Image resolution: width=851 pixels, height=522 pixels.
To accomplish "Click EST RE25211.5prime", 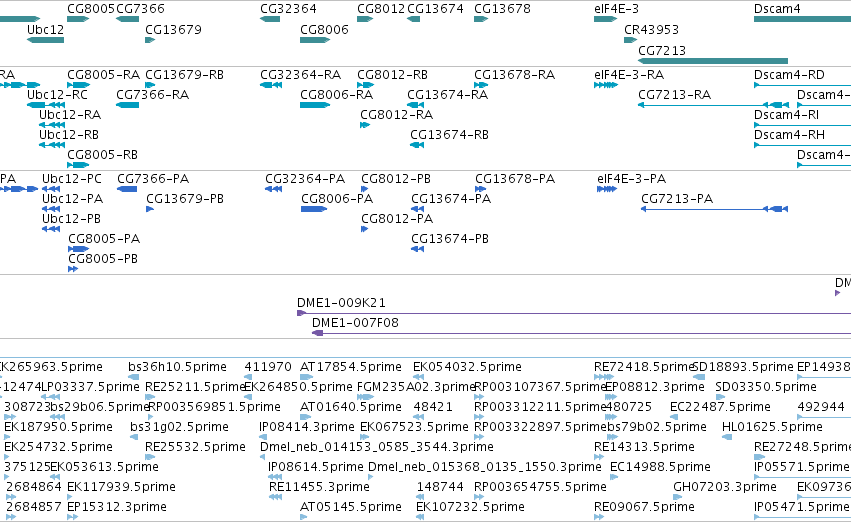I will point(195,387).
